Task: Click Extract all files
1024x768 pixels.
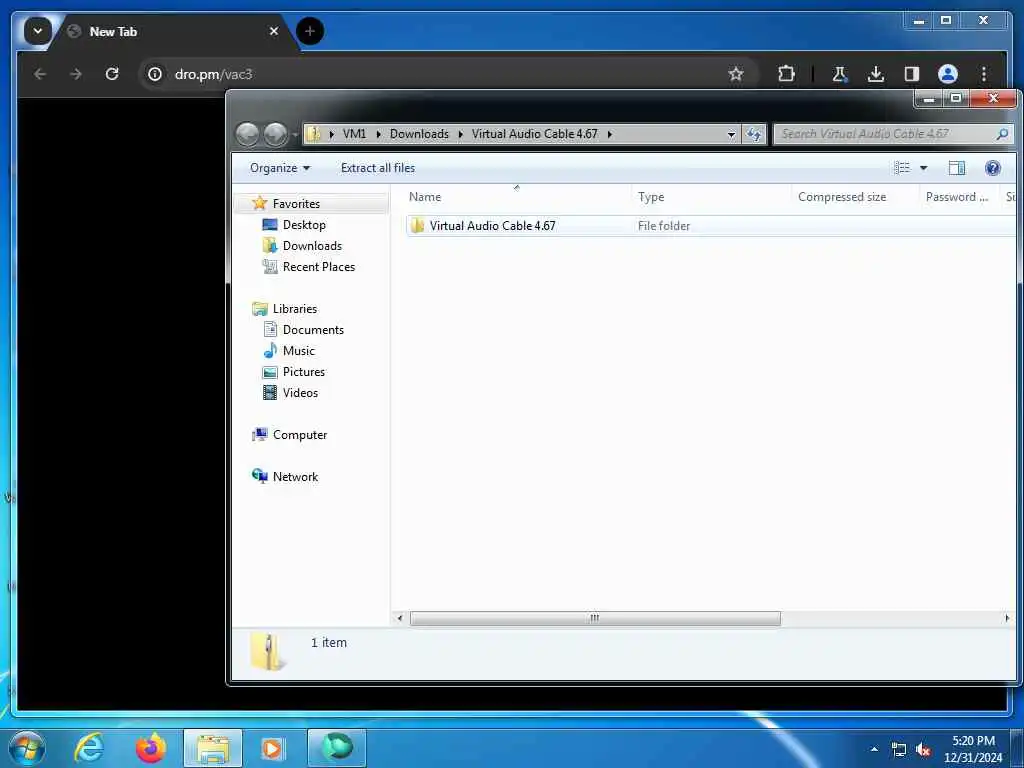Action: 377,168
